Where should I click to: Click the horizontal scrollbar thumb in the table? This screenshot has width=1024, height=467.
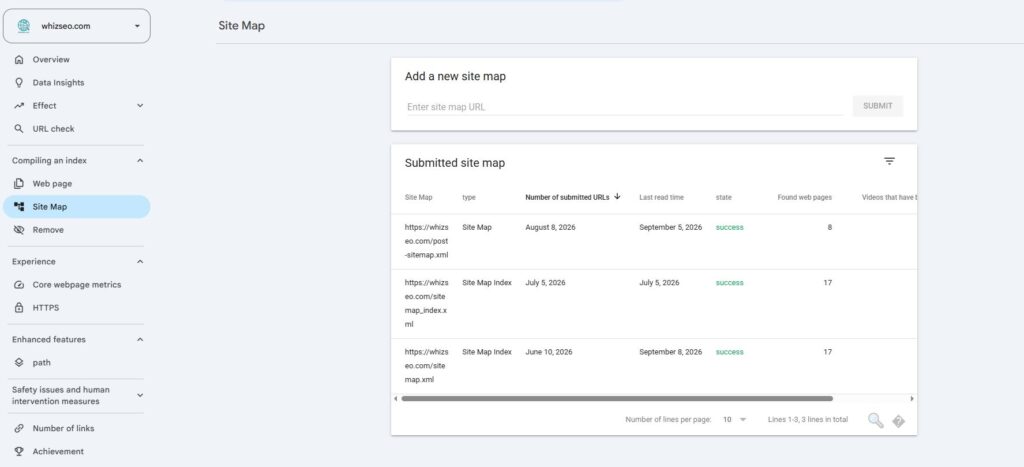617,398
